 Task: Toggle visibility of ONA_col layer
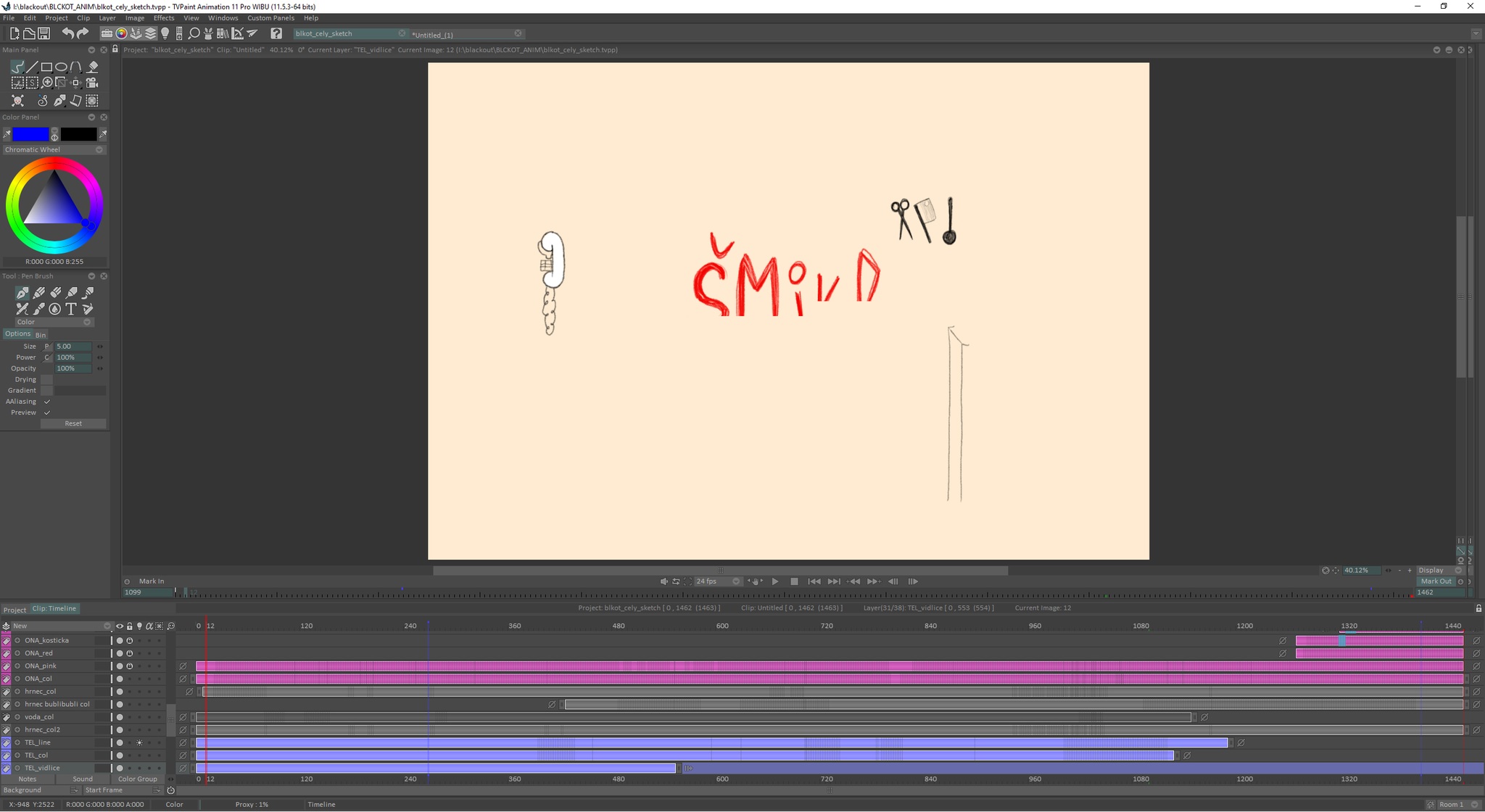coord(120,679)
